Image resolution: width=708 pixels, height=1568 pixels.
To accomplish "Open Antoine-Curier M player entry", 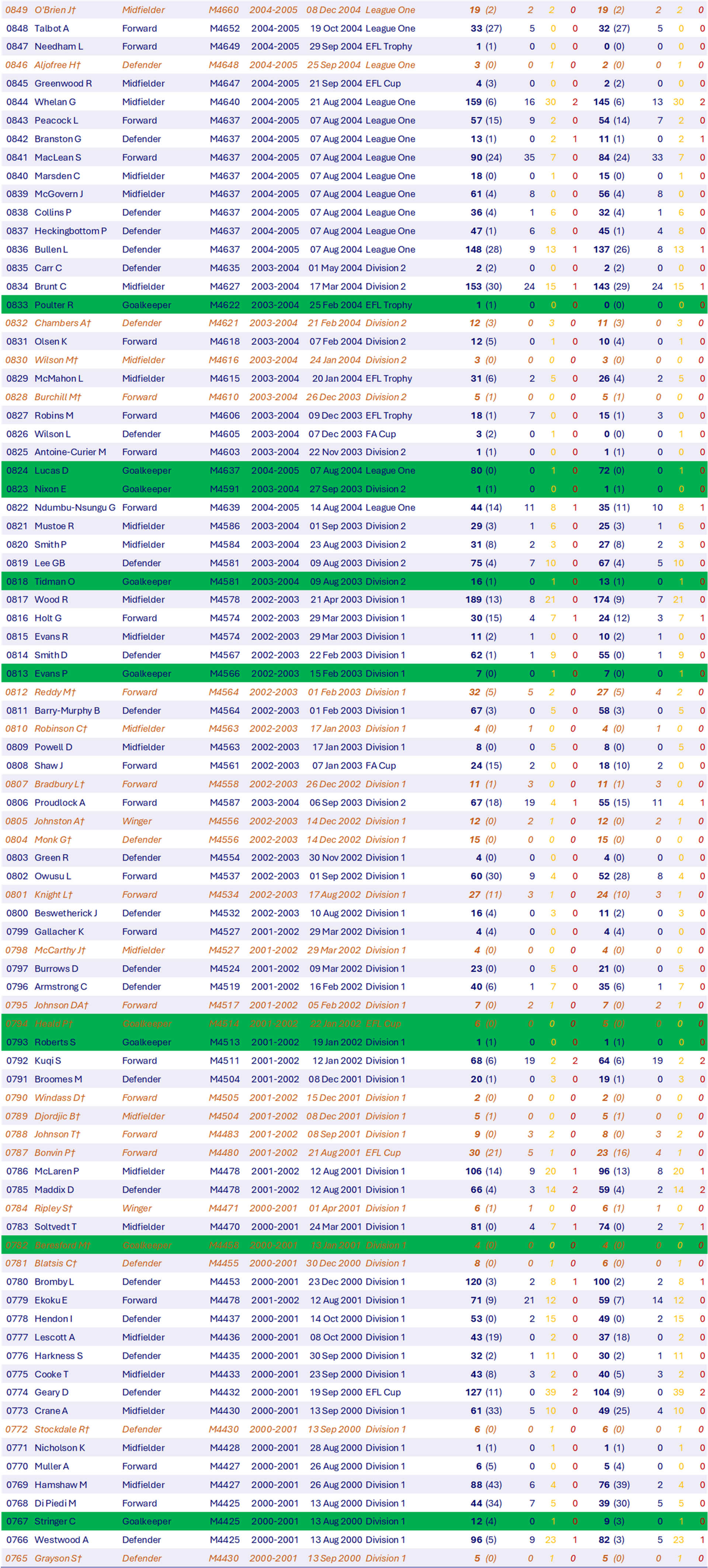I will (70, 452).
